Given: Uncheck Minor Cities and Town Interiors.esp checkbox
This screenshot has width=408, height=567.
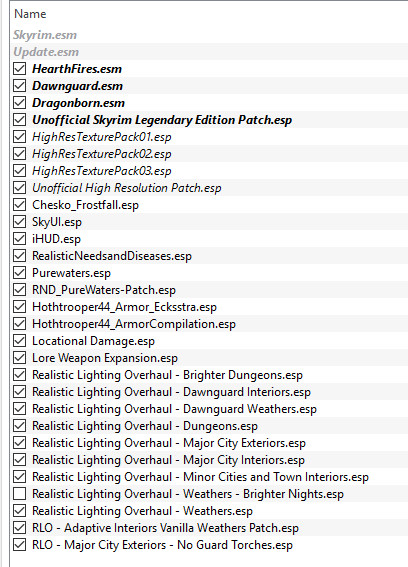Looking at the screenshot, I should pos(20,477).
